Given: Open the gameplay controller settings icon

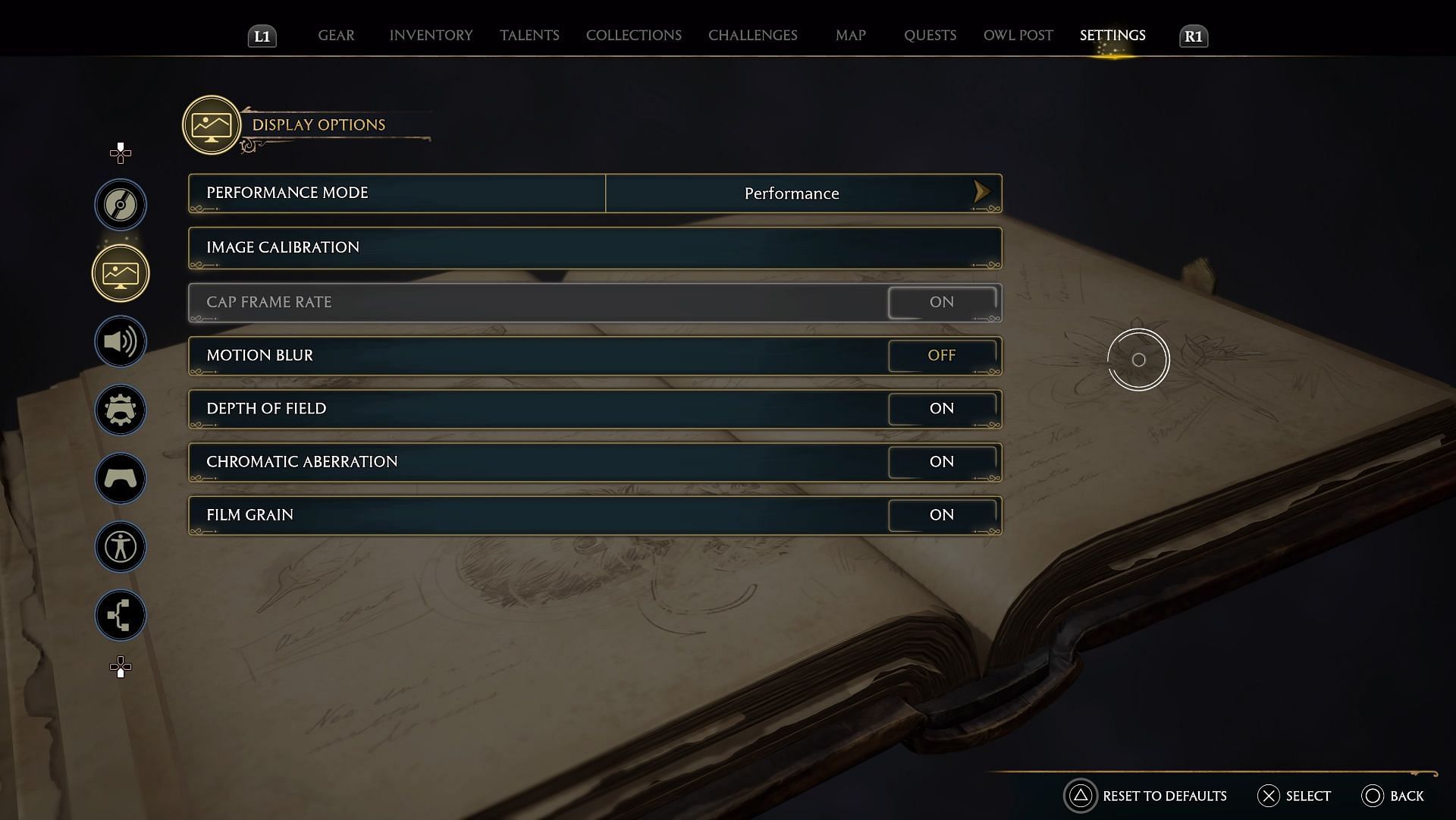Looking at the screenshot, I should [121, 478].
